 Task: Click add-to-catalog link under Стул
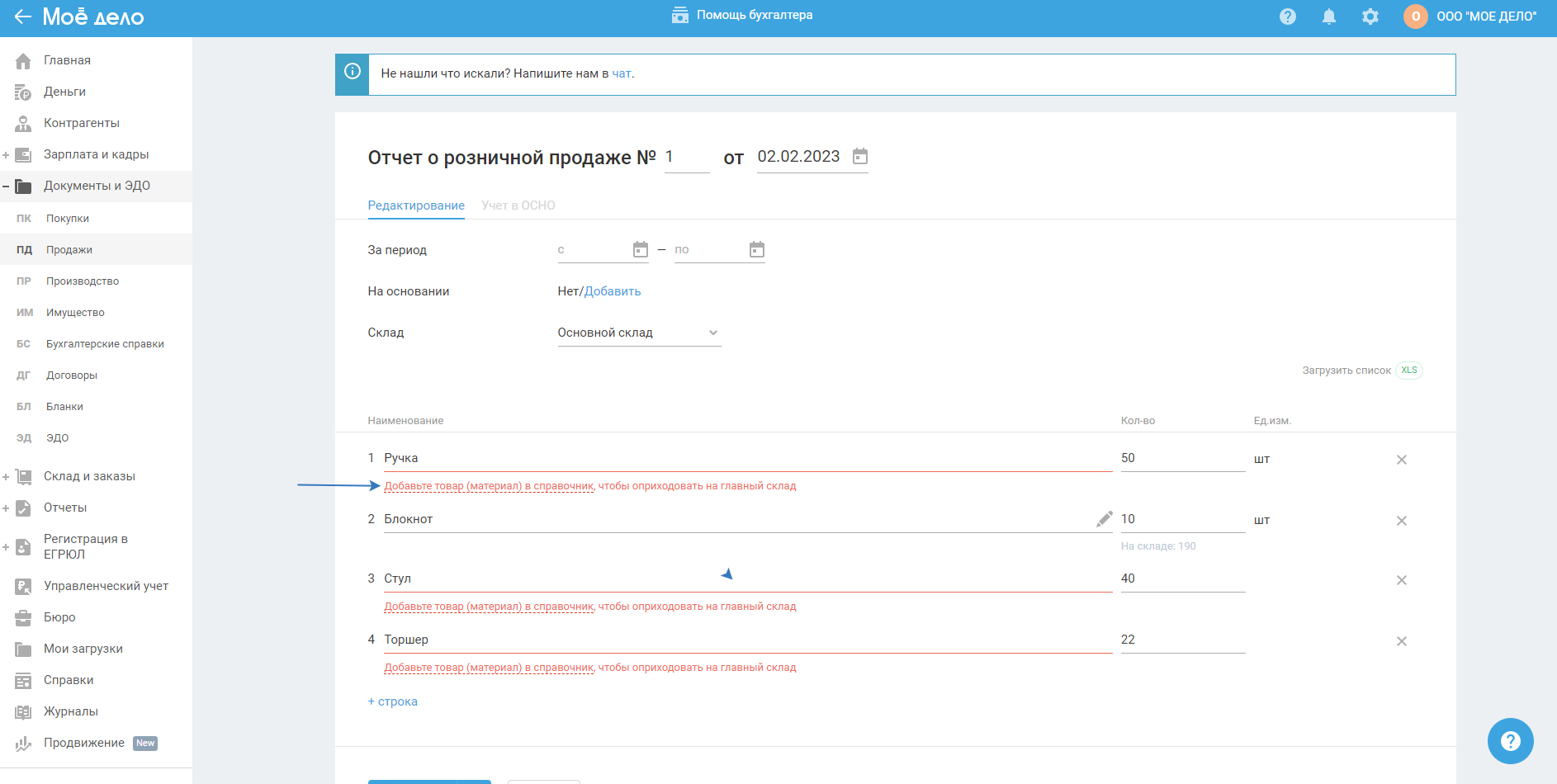click(x=489, y=607)
